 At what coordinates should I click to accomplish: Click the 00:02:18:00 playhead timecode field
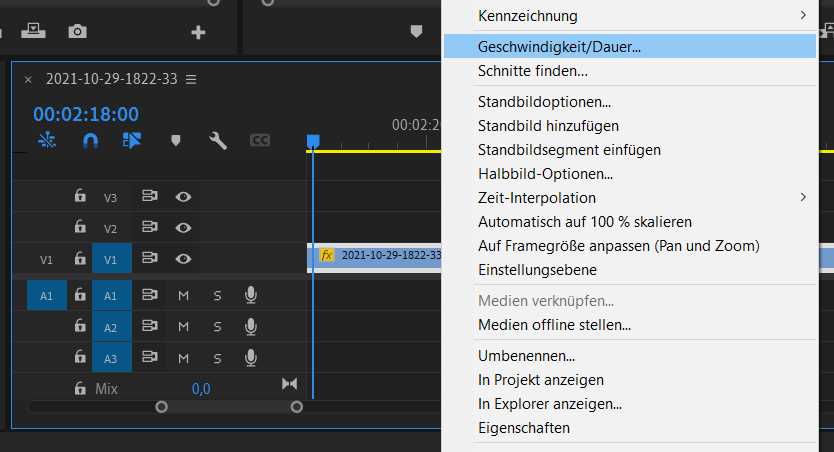(86, 114)
